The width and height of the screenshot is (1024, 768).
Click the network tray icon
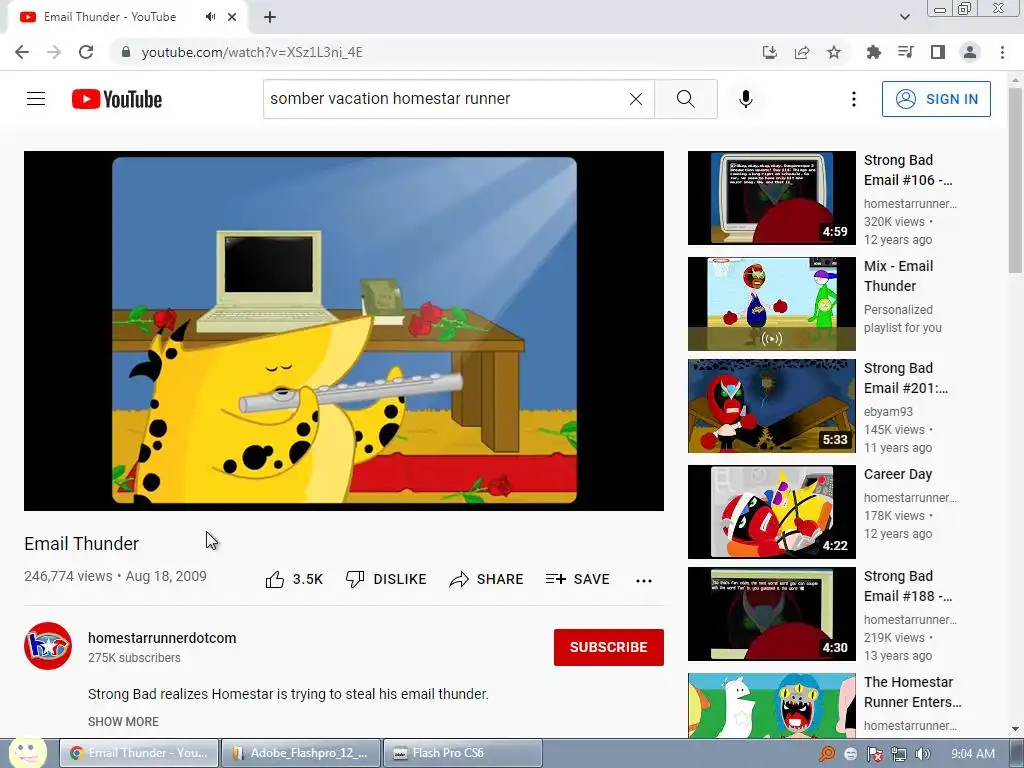[899, 754]
